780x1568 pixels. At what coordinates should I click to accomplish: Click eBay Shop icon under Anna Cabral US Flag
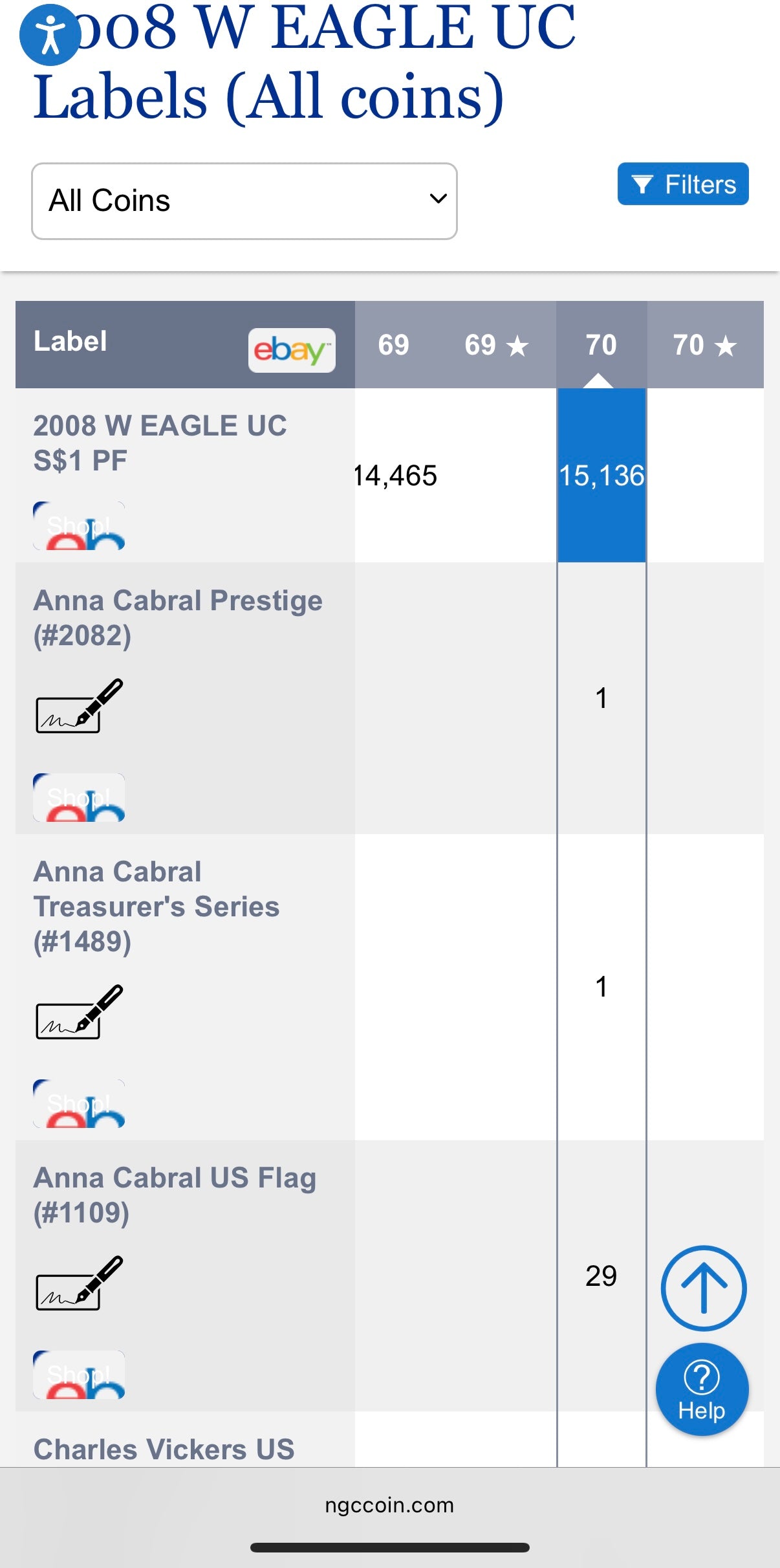[79, 1375]
